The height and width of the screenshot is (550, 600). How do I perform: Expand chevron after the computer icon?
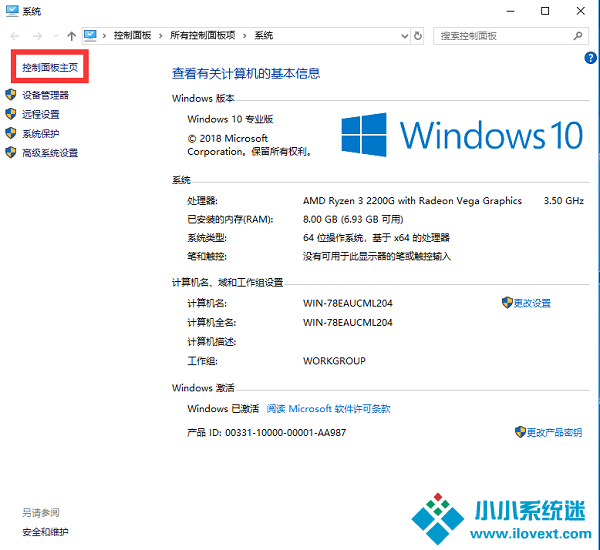point(104,36)
